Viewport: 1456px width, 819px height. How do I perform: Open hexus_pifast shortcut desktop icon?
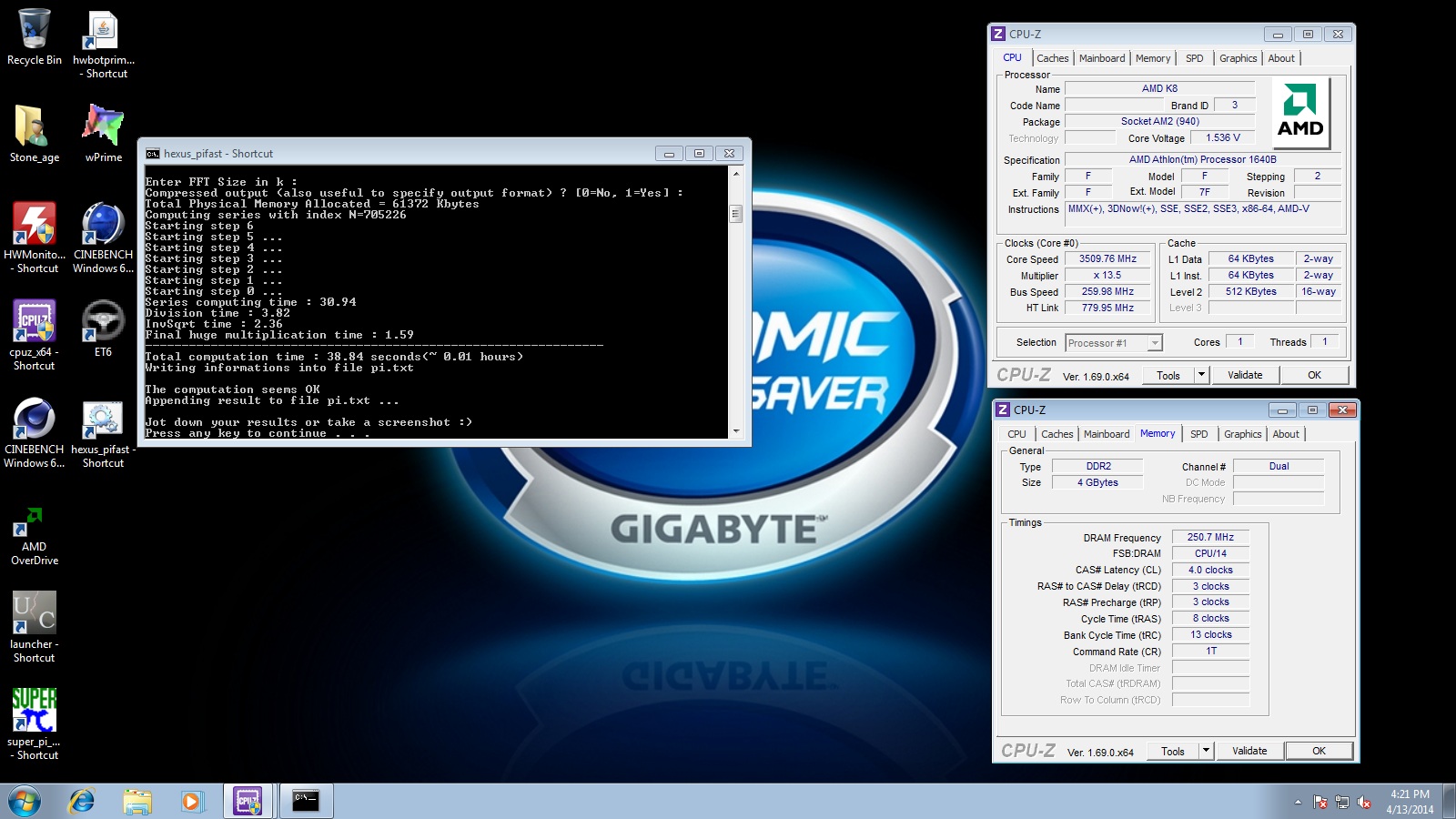(104, 433)
